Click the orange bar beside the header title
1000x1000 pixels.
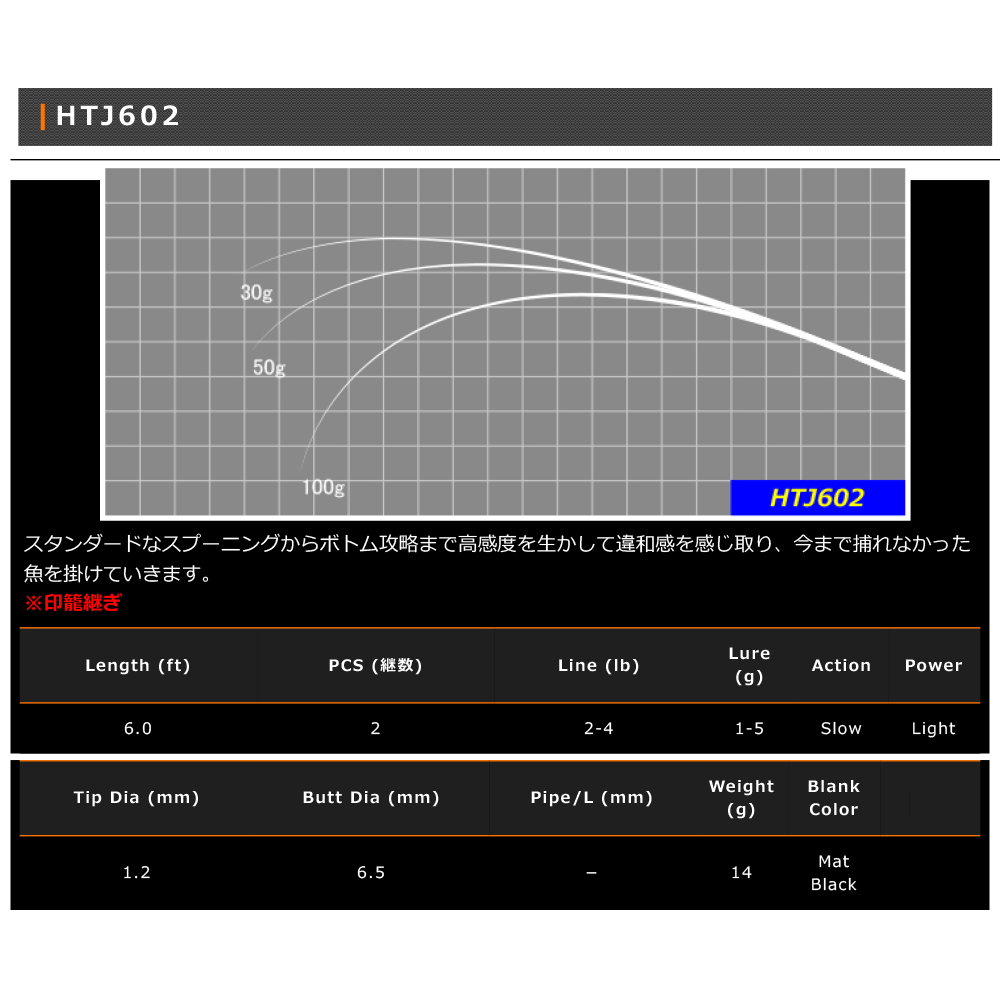click(43, 117)
